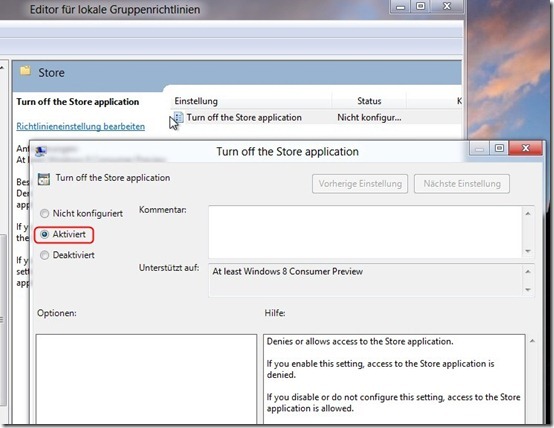The image size is (554, 428).
Task: Minimize the Gruppenrichtlinien editor window
Action: pos(400,7)
